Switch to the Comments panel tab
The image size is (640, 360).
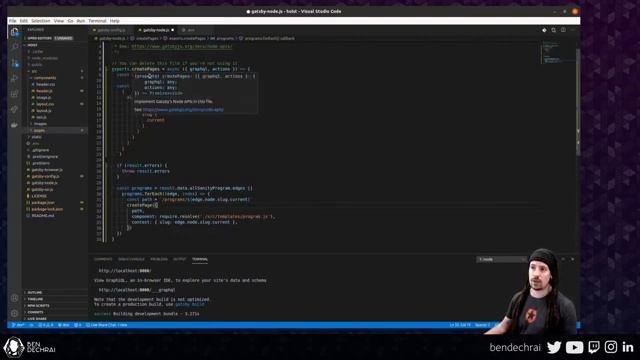103,259
